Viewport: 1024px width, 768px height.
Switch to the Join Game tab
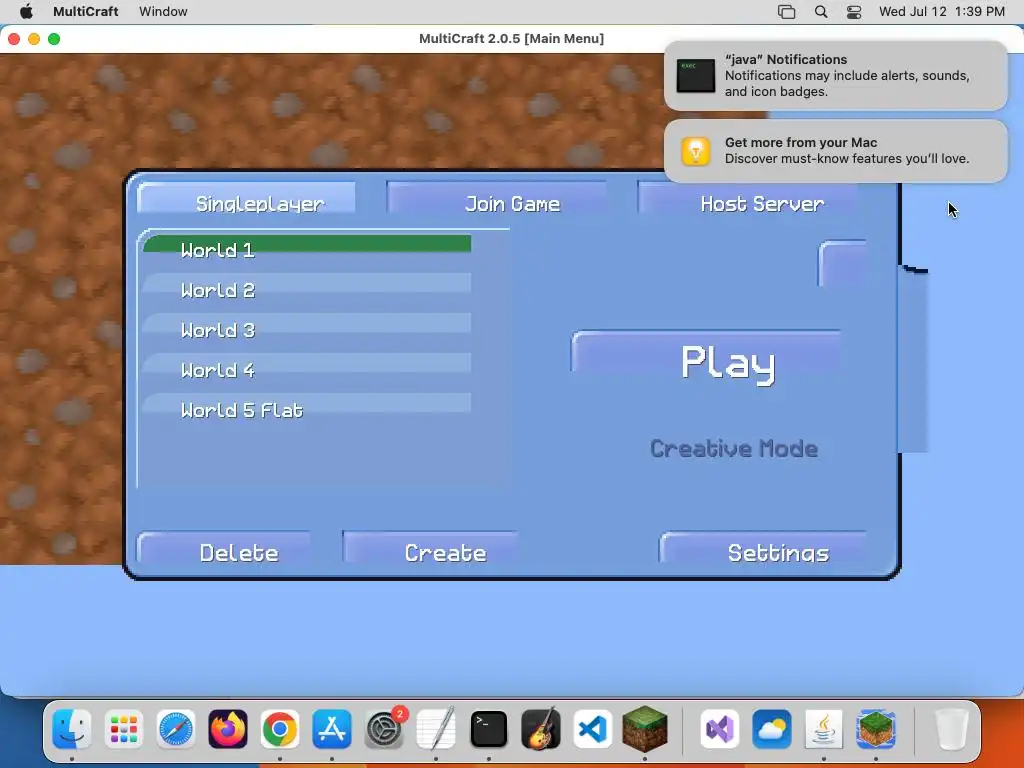[x=498, y=200]
